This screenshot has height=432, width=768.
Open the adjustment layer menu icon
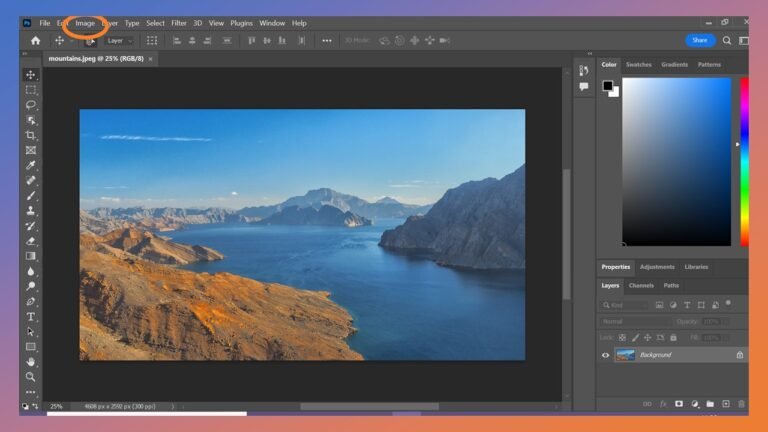click(695, 404)
